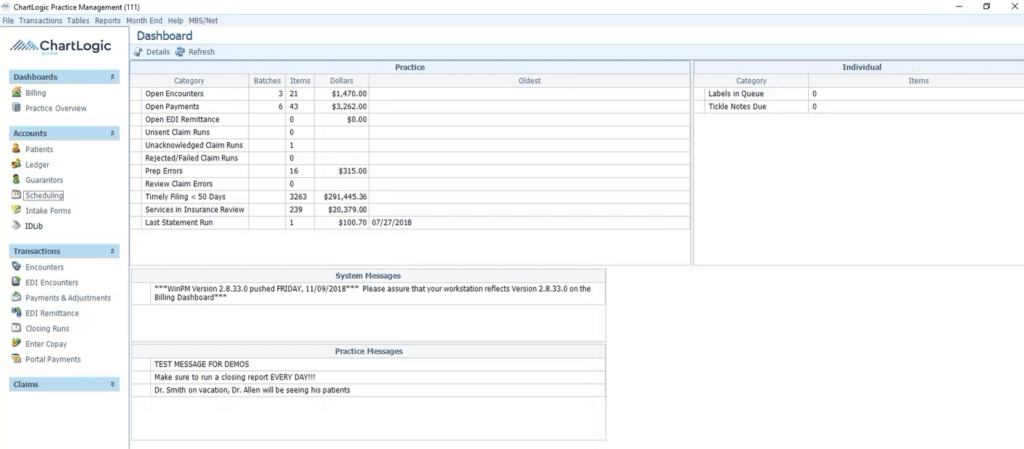
Task: Select the Last Statement Run row
Action: (x=410, y=223)
